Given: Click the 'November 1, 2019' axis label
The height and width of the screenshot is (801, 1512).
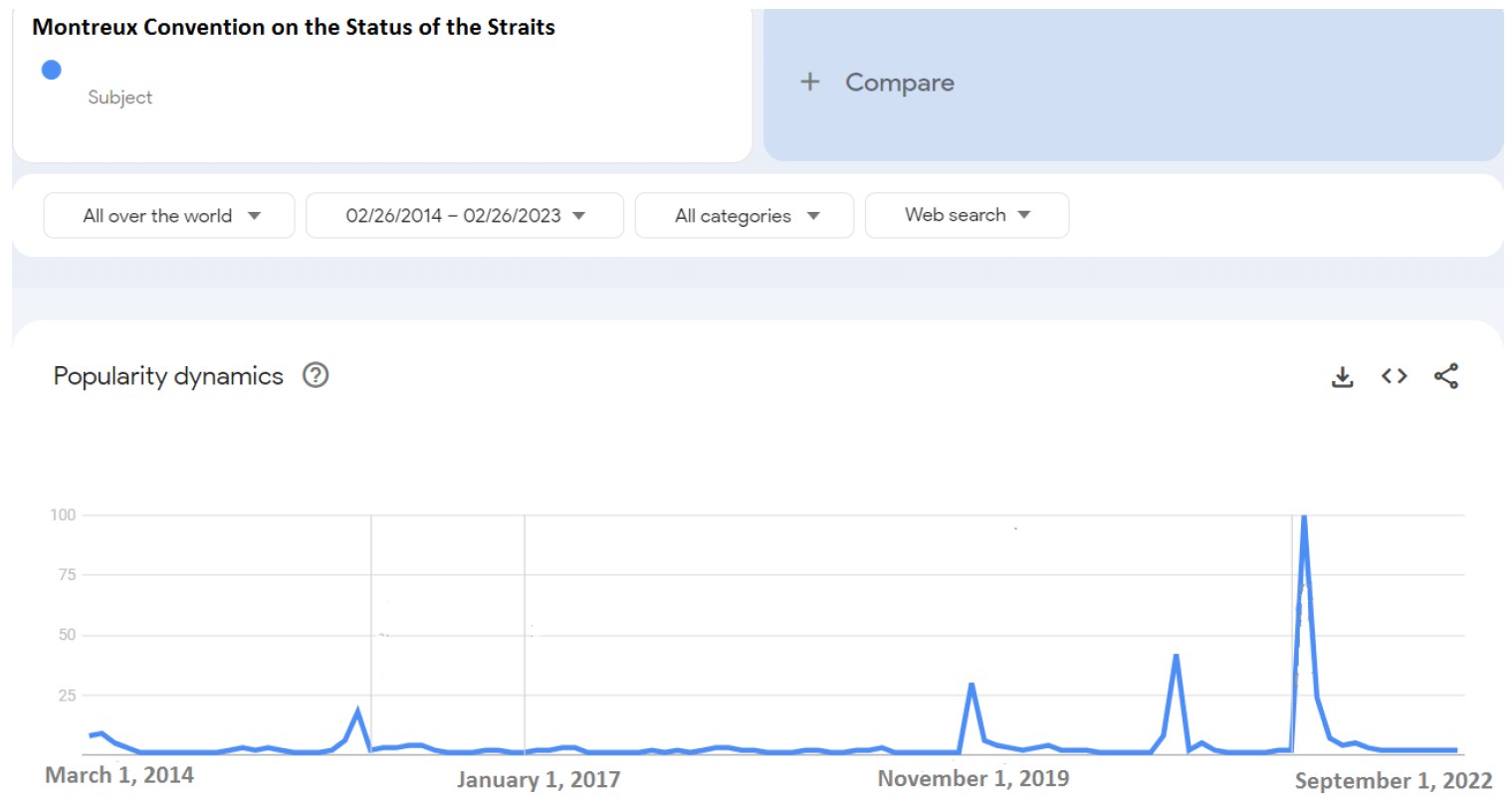Looking at the screenshot, I should pos(972,778).
